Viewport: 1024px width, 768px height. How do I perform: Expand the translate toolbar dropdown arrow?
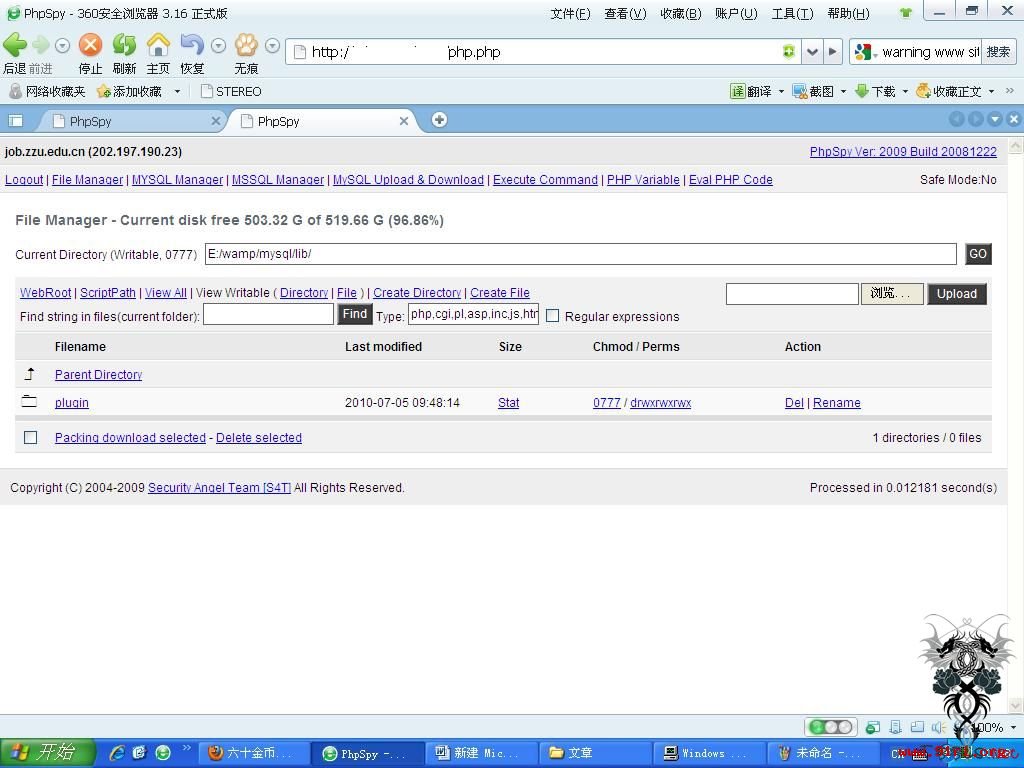click(x=781, y=91)
